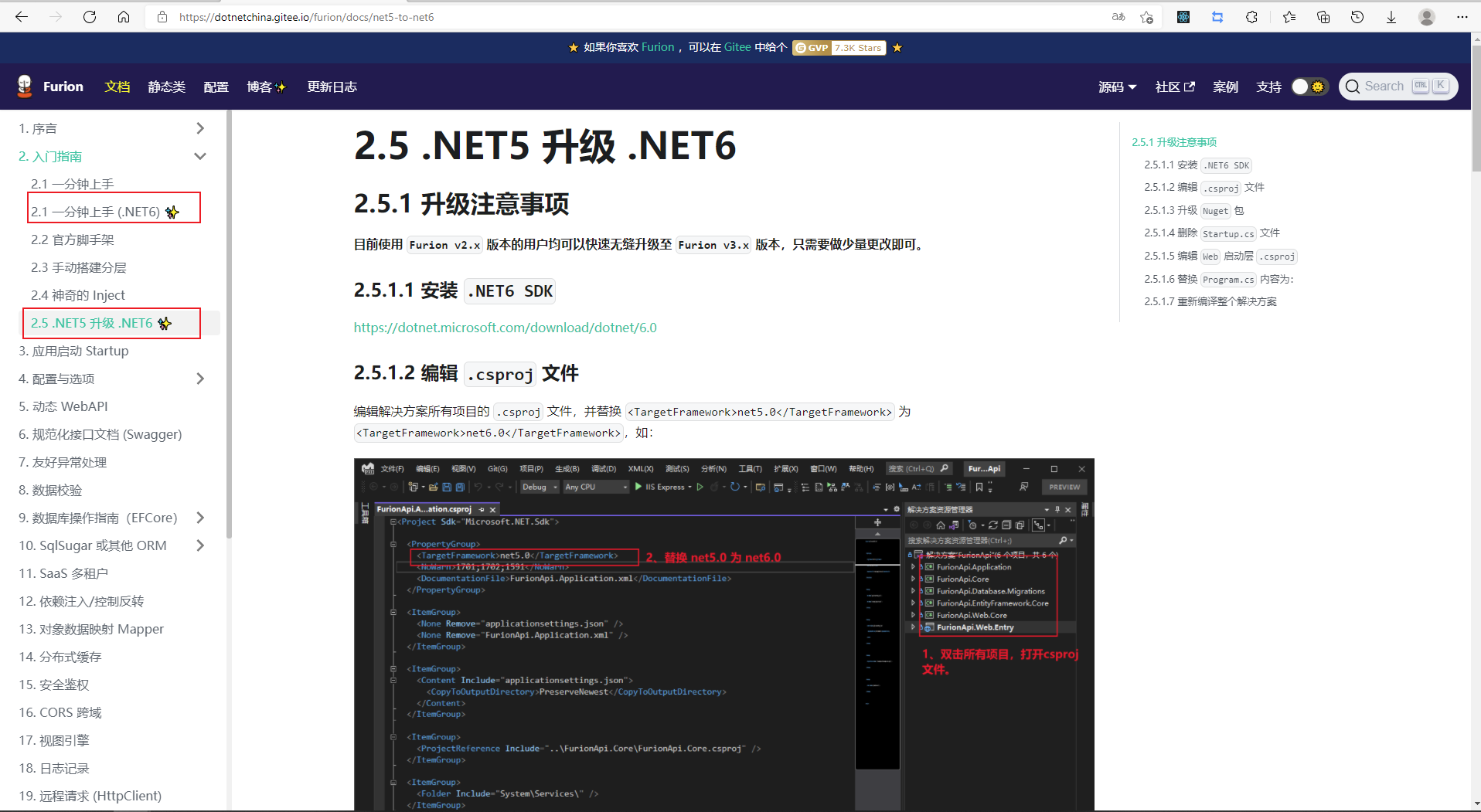Image resolution: width=1481 pixels, height=812 pixels.
Task: Open the 案例 nav item
Action: (1225, 87)
